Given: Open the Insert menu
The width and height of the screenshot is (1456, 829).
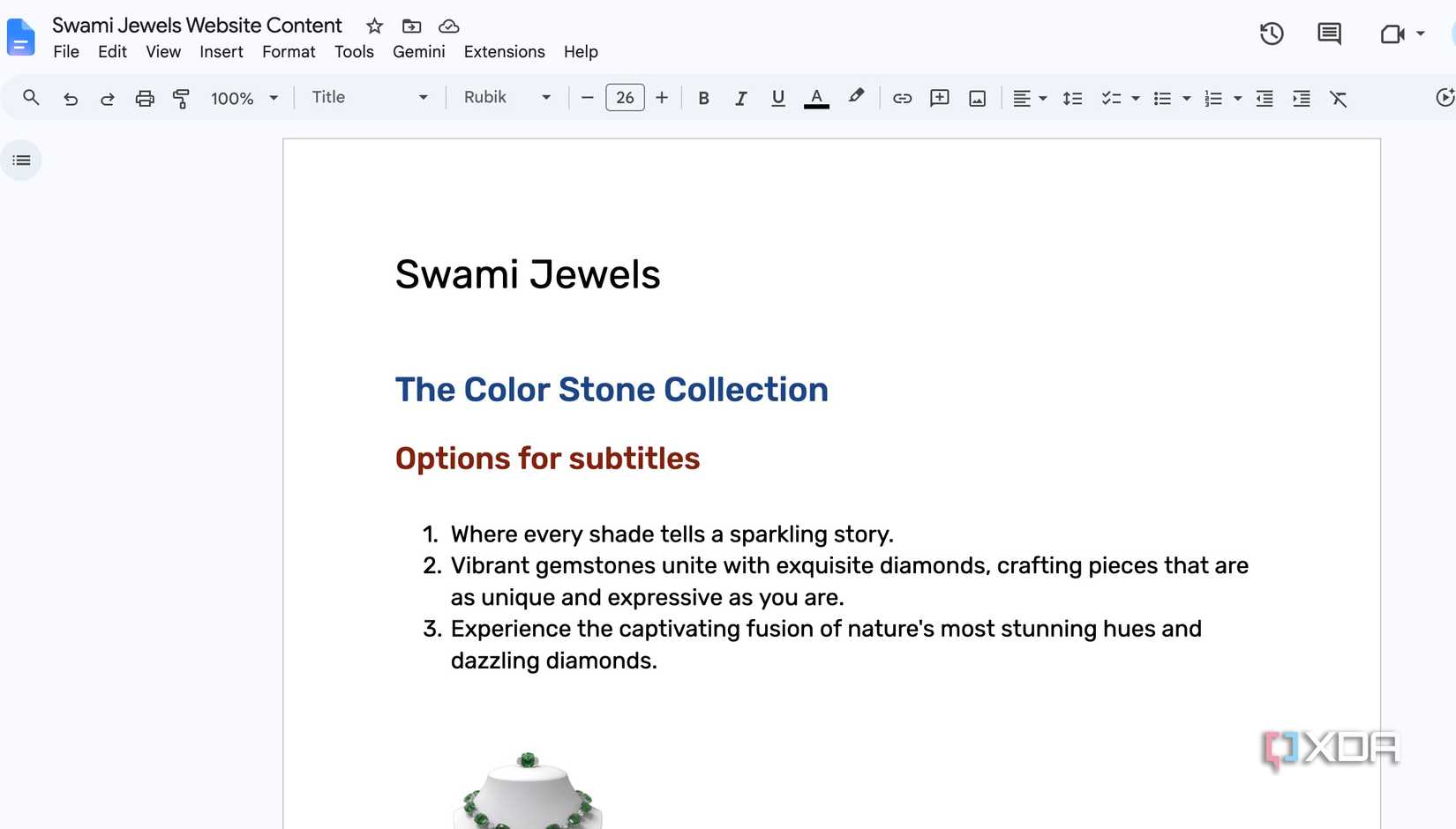Looking at the screenshot, I should pos(221,52).
